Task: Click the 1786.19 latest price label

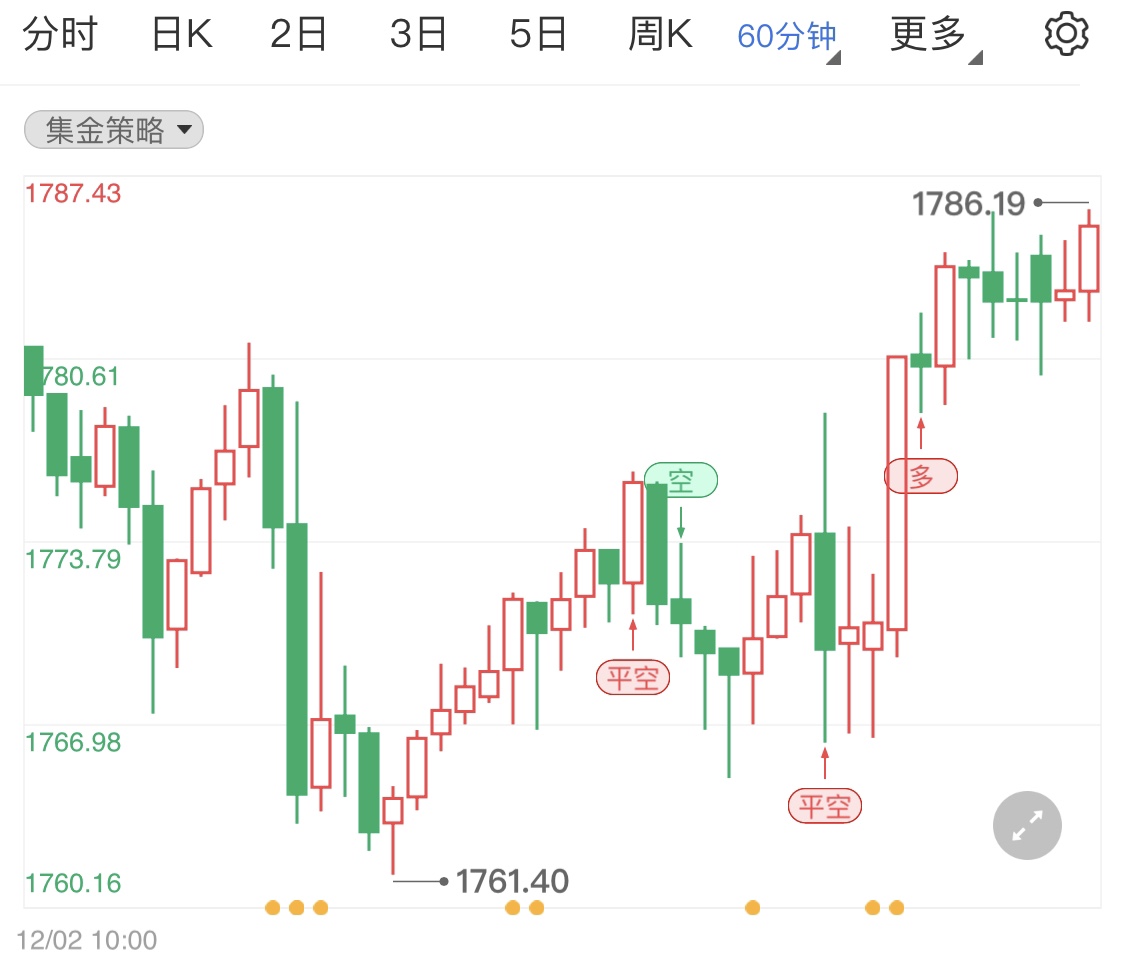Action: (x=967, y=204)
